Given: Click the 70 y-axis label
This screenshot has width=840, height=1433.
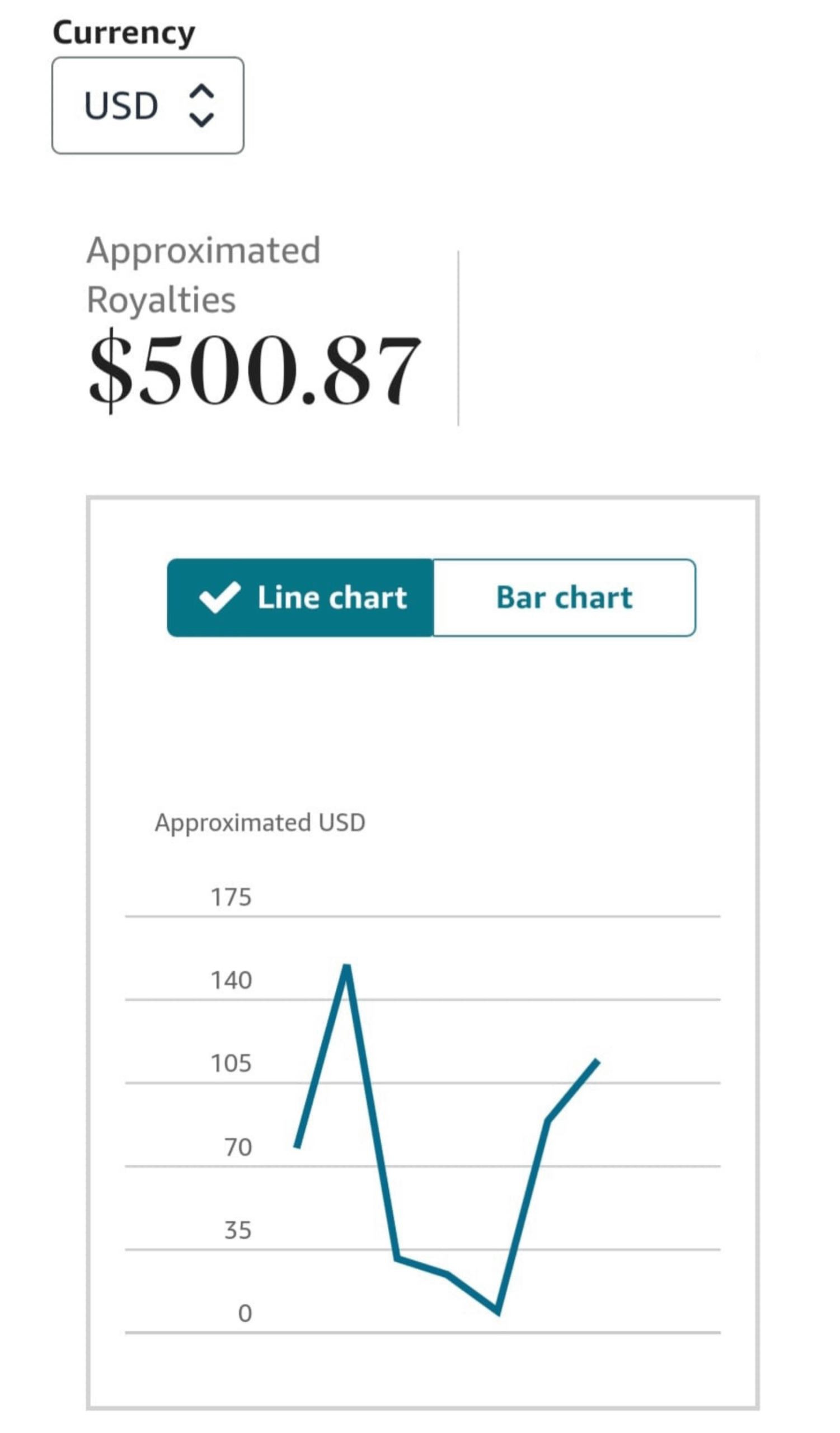Looking at the screenshot, I should [x=238, y=1148].
